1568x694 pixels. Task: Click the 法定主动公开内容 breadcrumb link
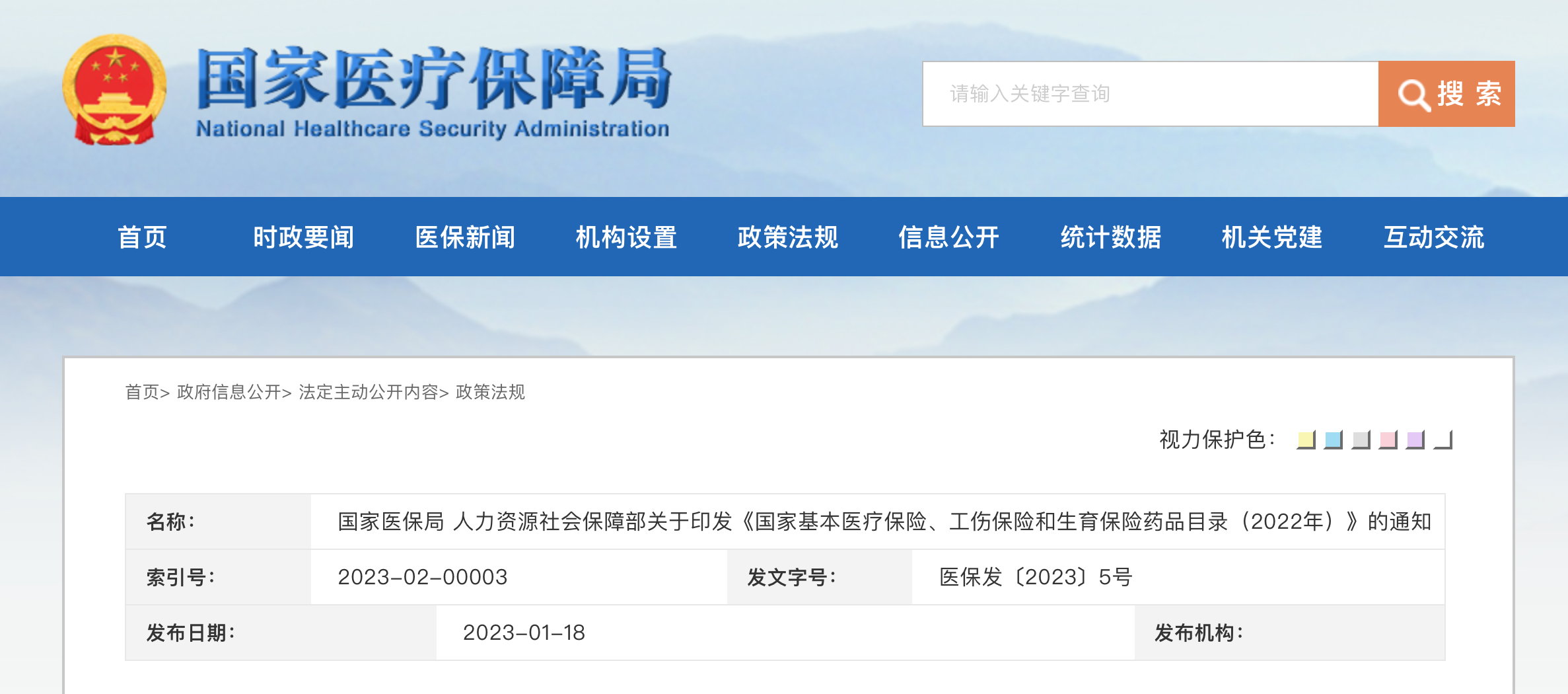pos(369,392)
